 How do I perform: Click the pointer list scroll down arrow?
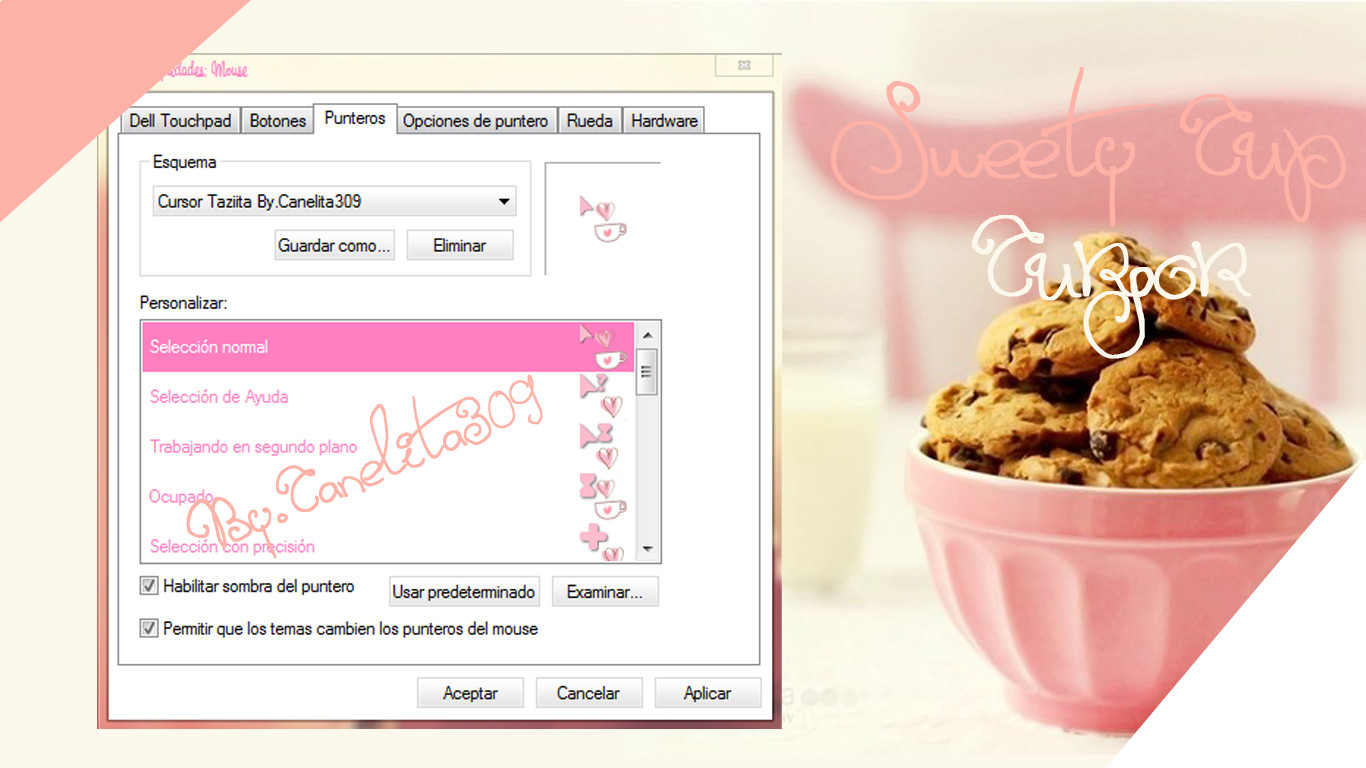(x=646, y=549)
